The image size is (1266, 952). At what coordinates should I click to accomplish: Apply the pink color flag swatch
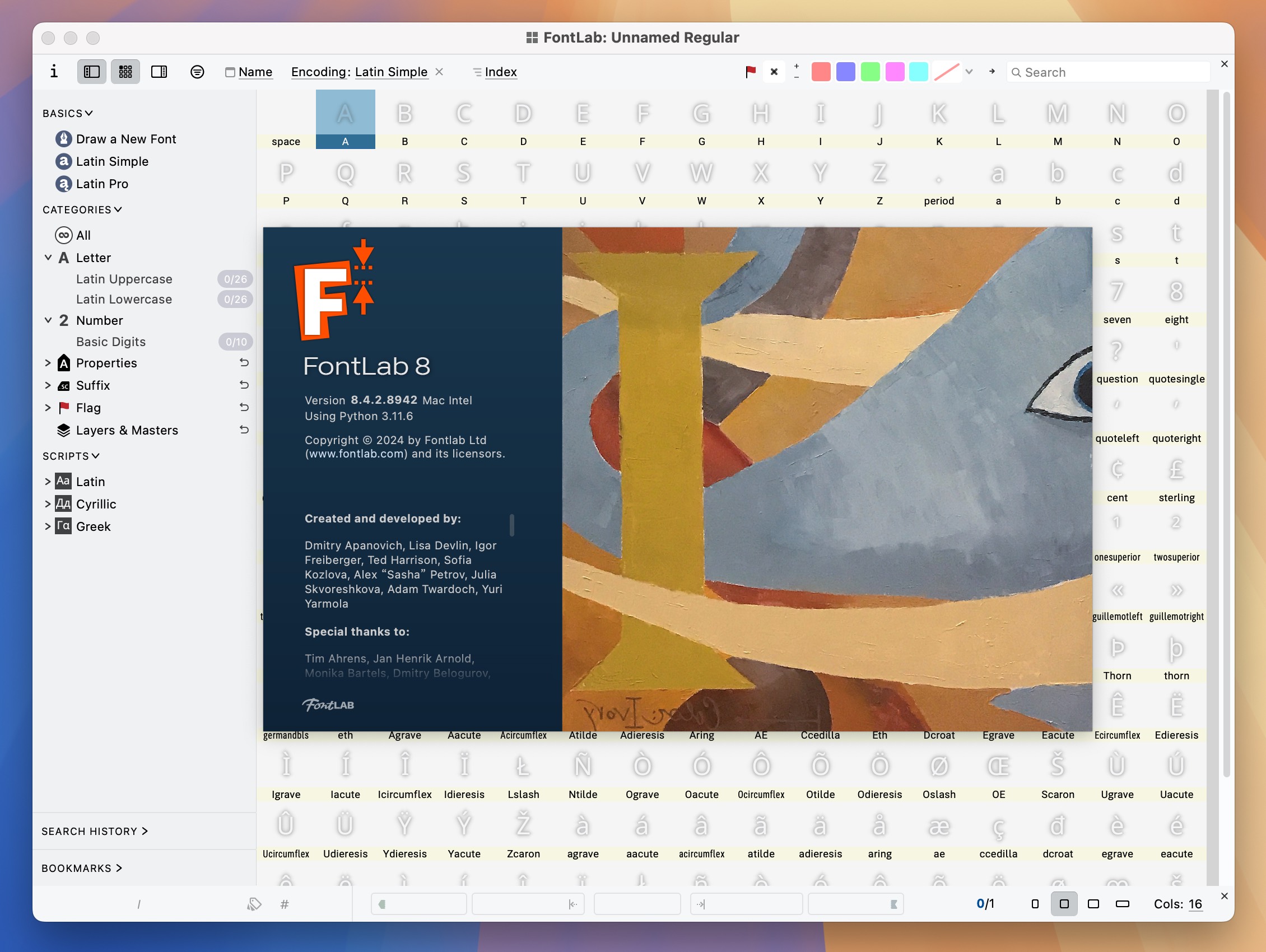895,72
